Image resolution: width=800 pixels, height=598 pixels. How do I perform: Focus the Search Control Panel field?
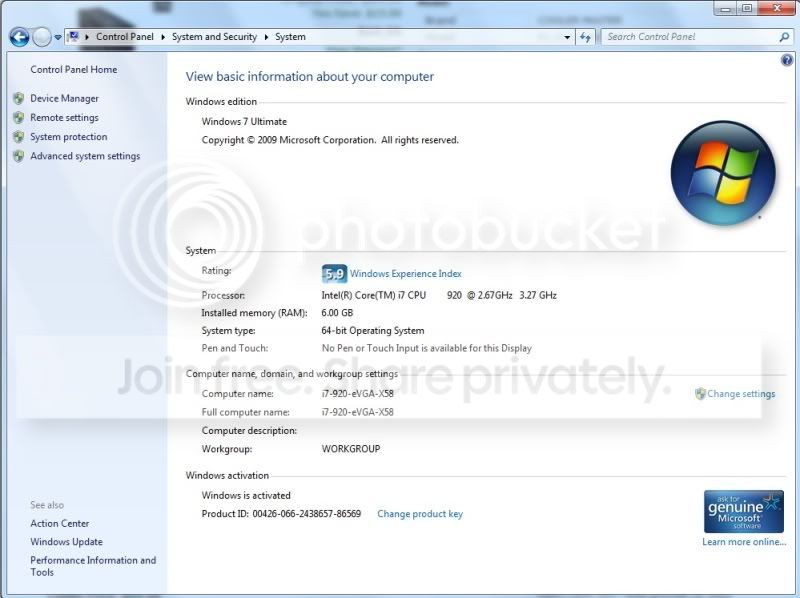pyautogui.click(x=691, y=37)
